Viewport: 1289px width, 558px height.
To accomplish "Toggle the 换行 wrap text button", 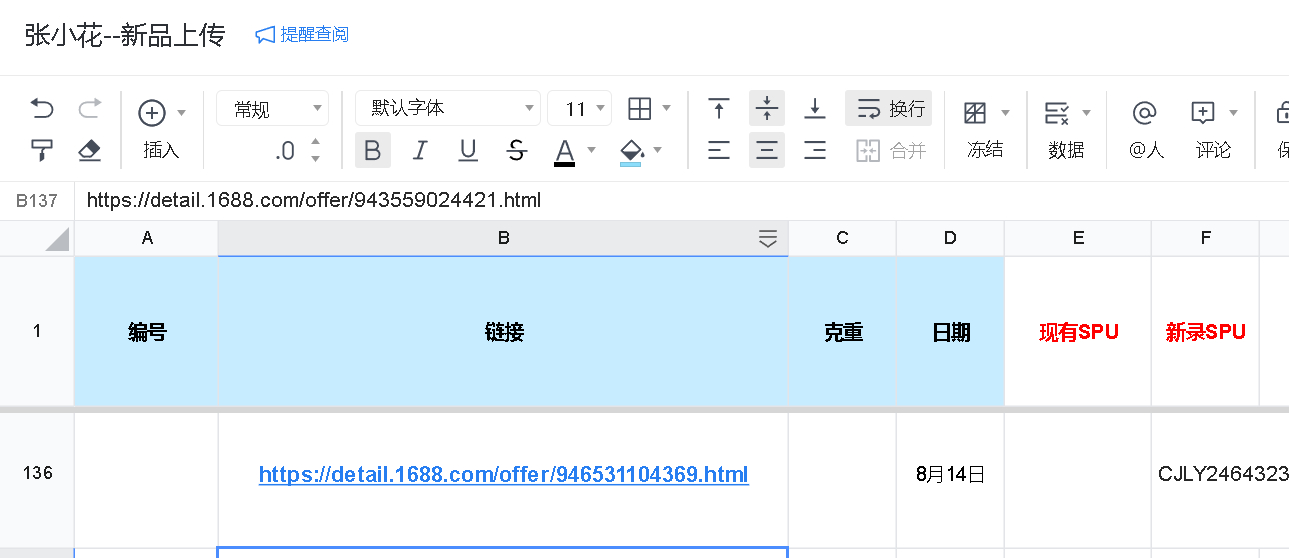I will tap(888, 108).
